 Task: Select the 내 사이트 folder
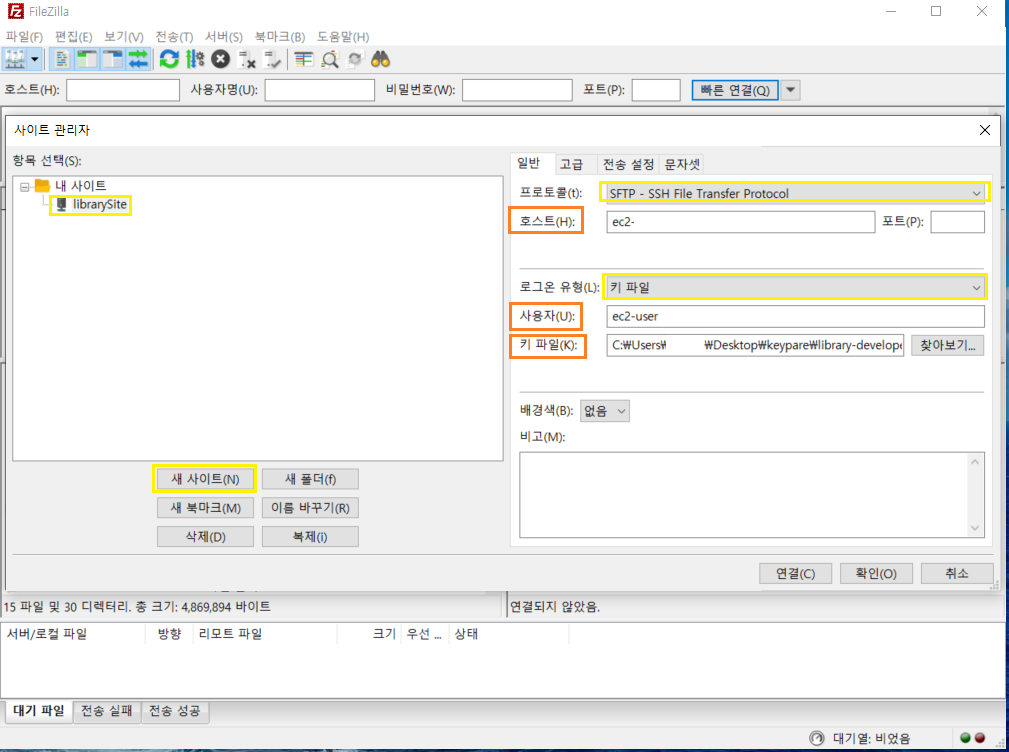click(80, 186)
